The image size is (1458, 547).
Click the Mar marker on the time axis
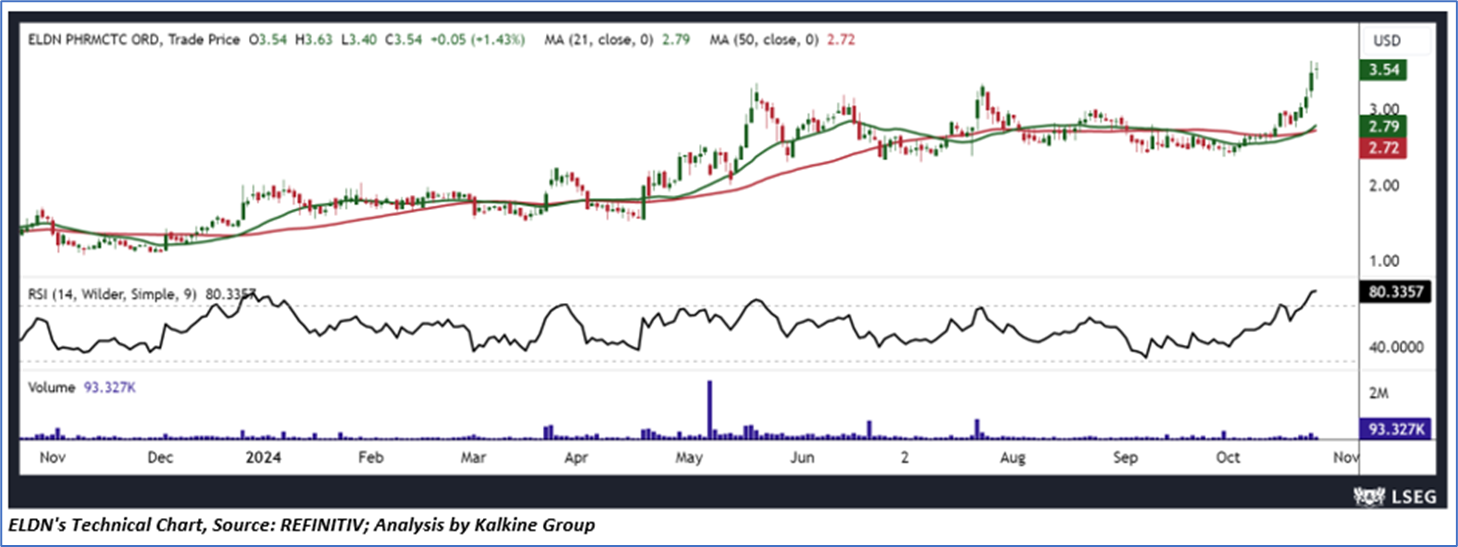pyautogui.click(x=473, y=457)
